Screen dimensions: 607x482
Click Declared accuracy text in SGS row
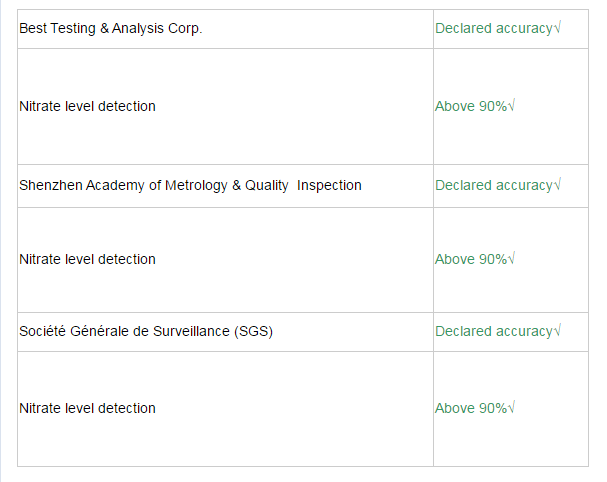tap(493, 331)
